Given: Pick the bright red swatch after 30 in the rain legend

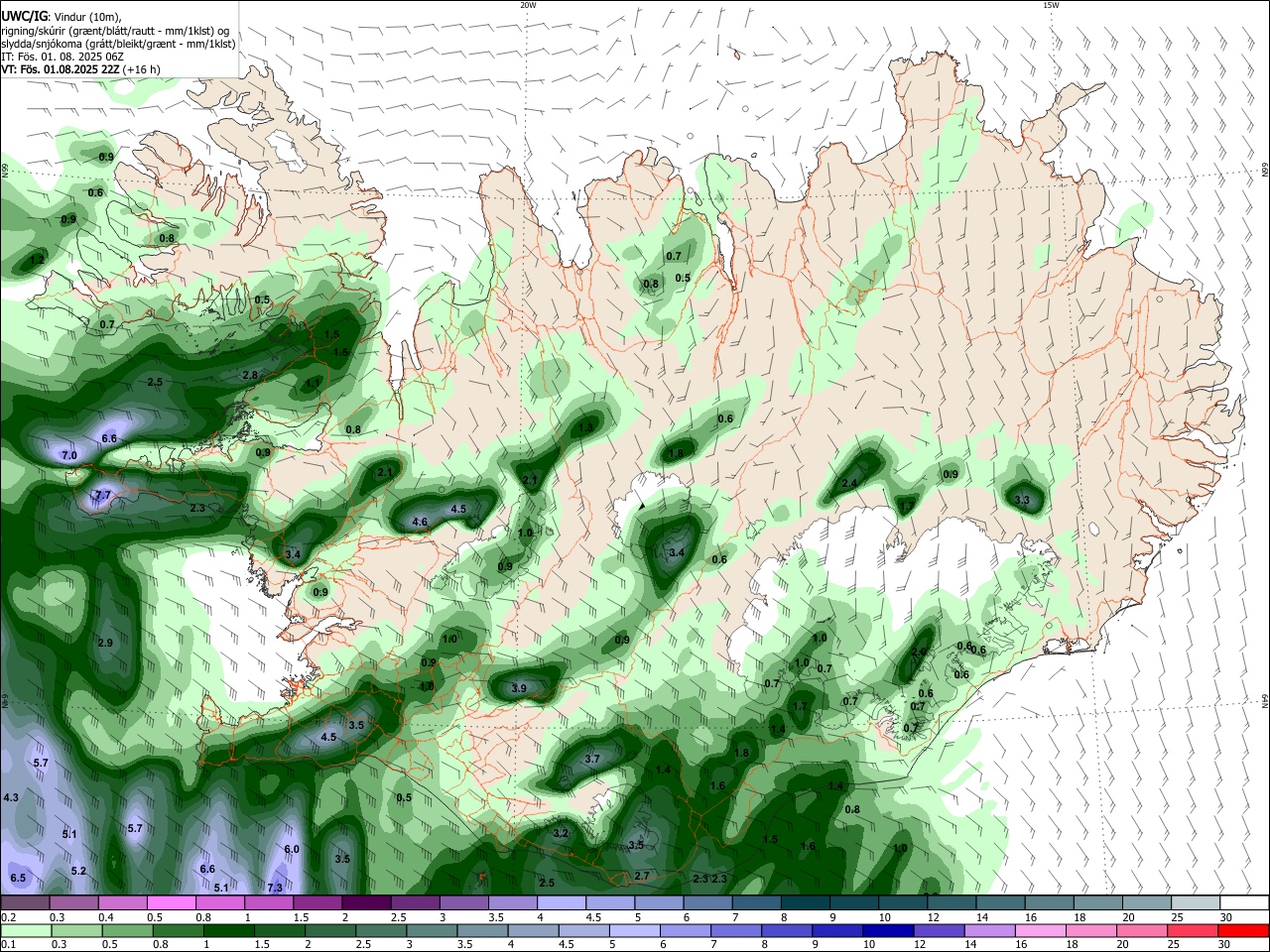Looking at the screenshot, I should tap(1242, 930).
